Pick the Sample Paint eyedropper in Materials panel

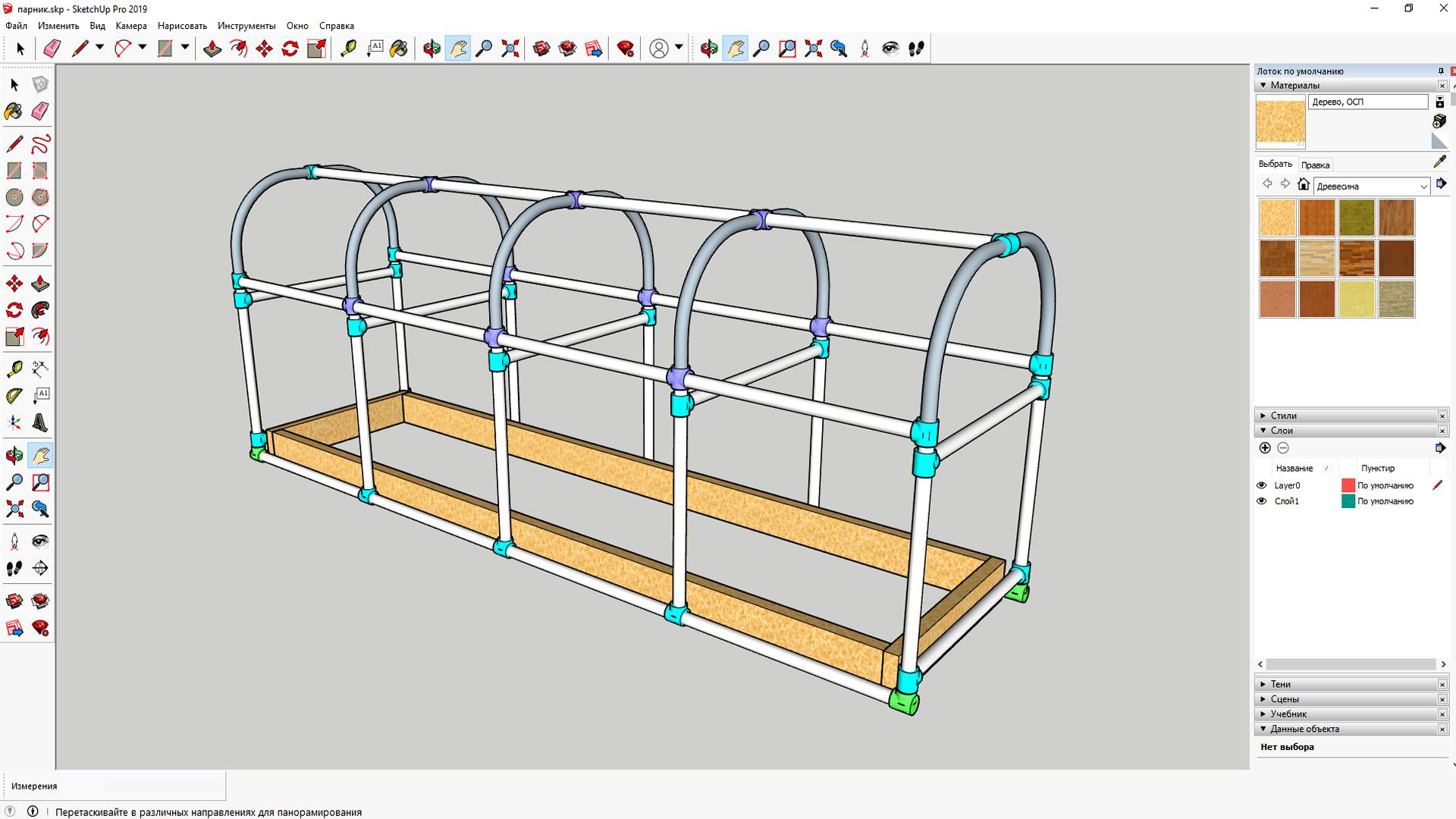(1439, 162)
